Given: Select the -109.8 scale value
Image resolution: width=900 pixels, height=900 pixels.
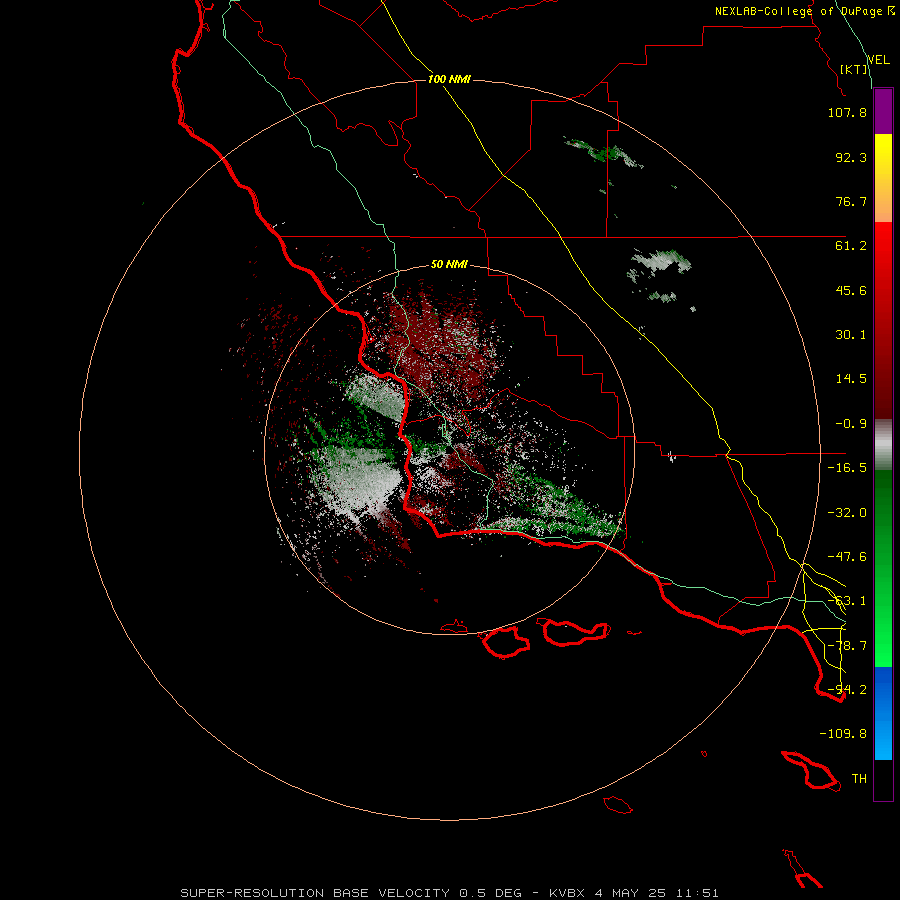Looking at the screenshot, I should 843,734.
